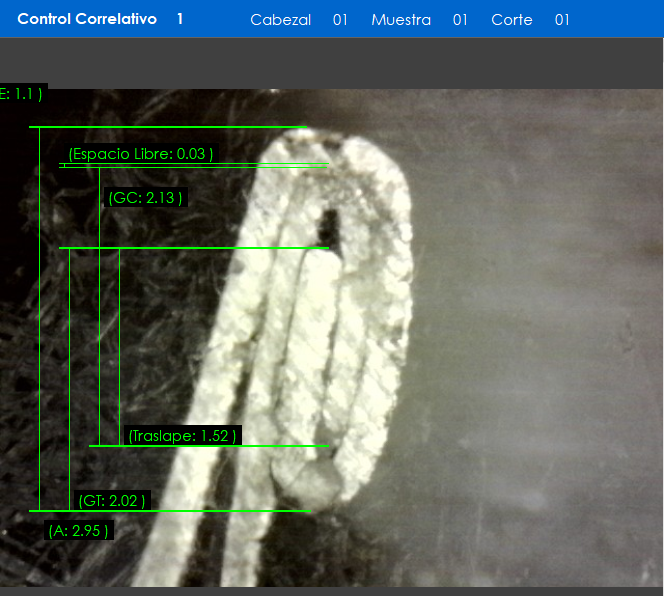Image resolution: width=664 pixels, height=596 pixels.
Task: Click the Corte label in header
Action: [x=512, y=20]
